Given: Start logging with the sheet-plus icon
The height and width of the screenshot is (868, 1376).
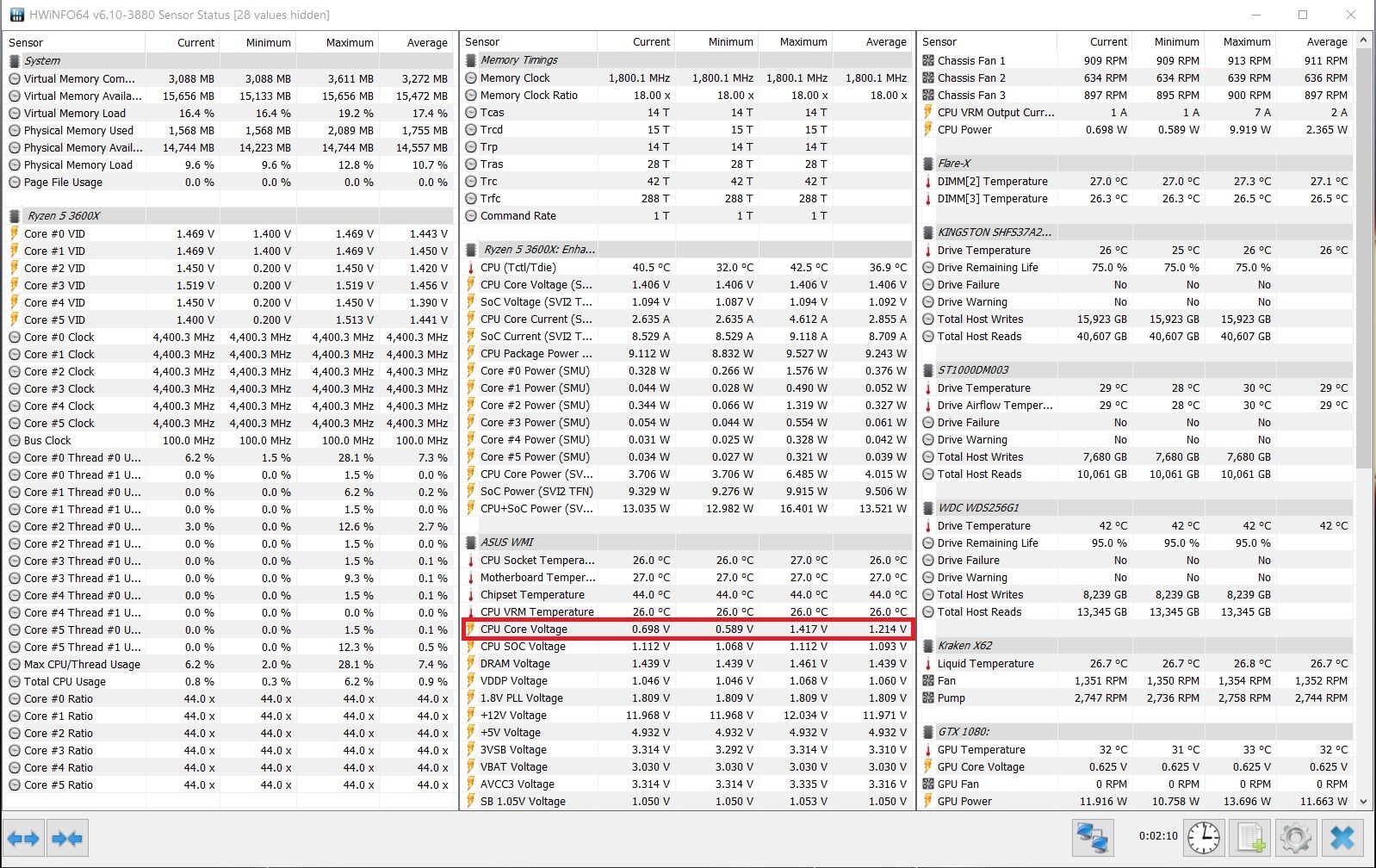Looking at the screenshot, I should pos(1249,838).
